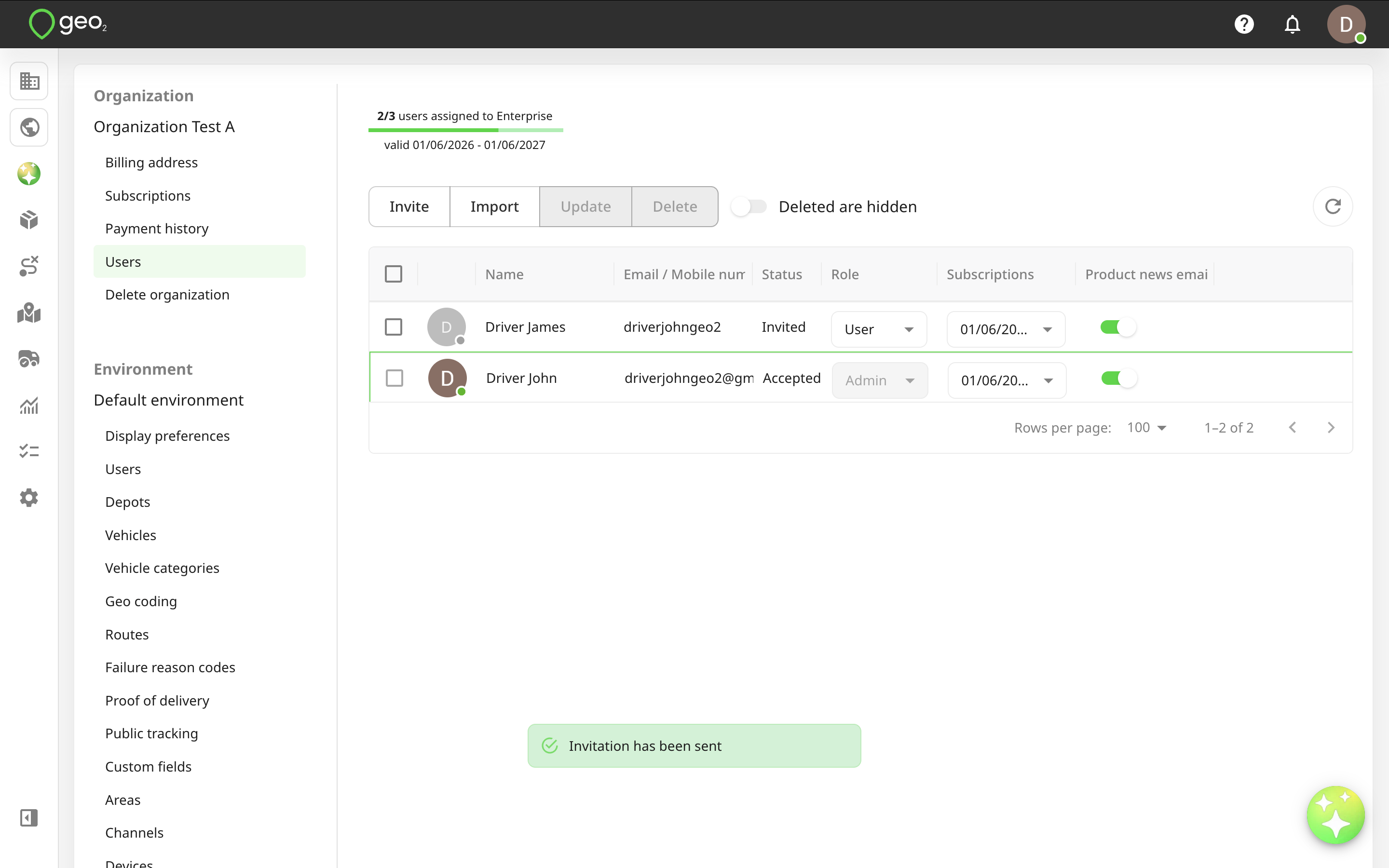Refresh the users table
The width and height of the screenshot is (1389, 868).
[x=1333, y=207]
